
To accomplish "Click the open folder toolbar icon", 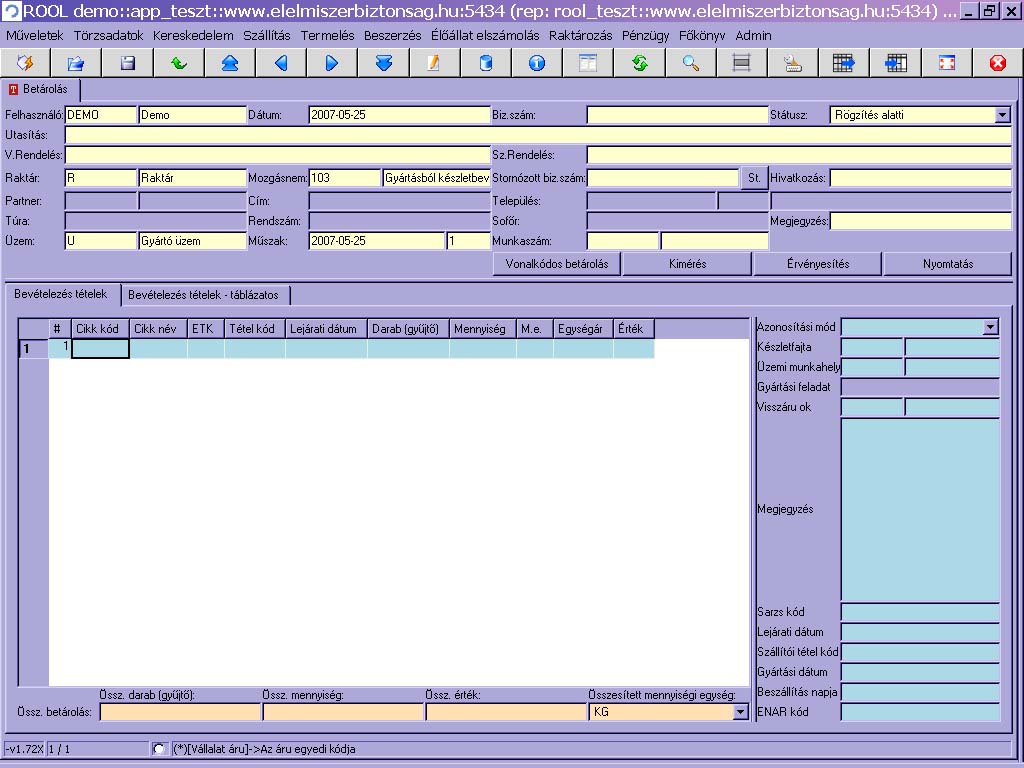I will point(76,63).
